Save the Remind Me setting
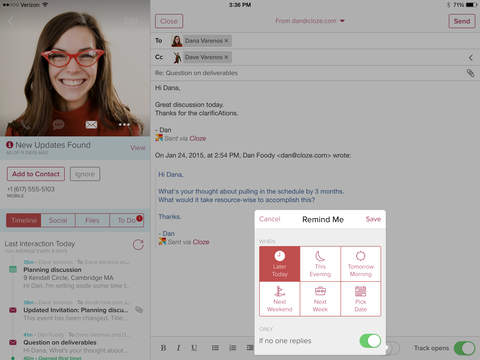 click(373, 219)
